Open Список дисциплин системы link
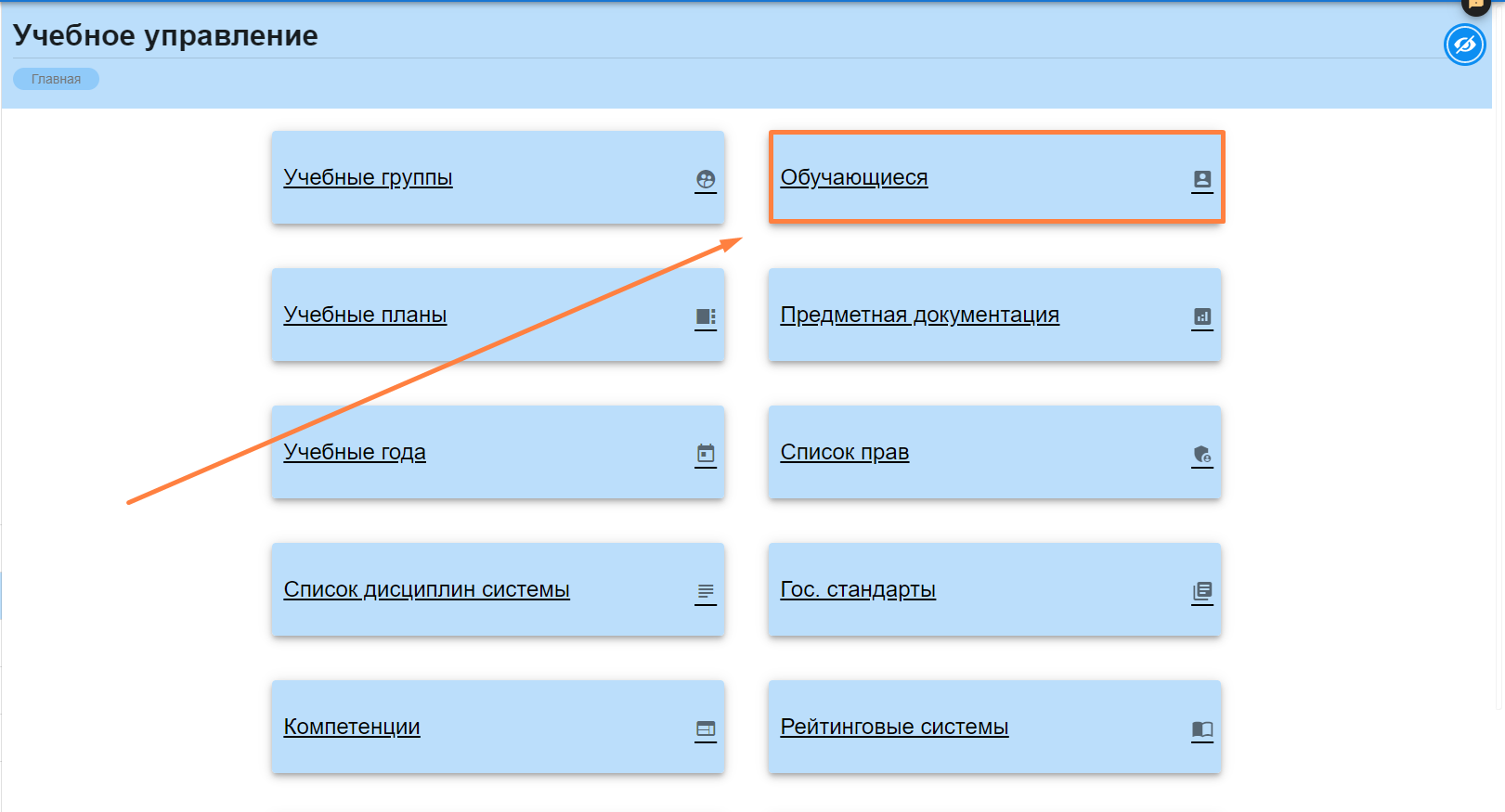The image size is (1505, 812). (426, 589)
